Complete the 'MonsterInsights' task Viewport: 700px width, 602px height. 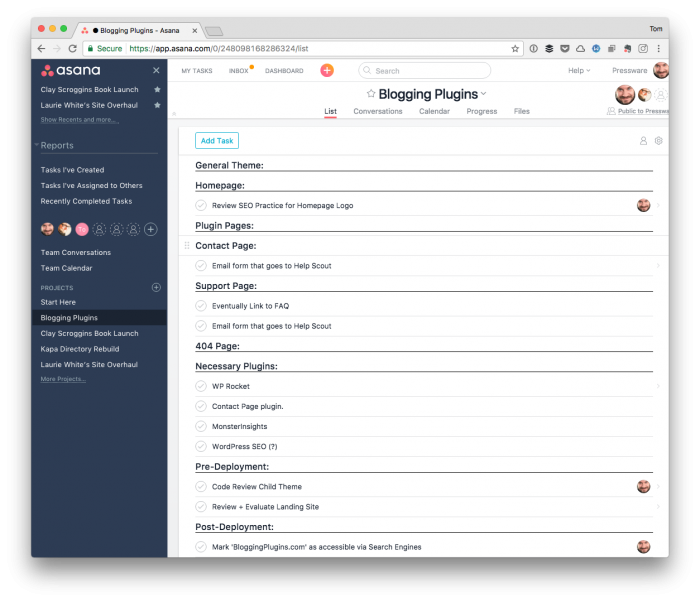coord(201,426)
